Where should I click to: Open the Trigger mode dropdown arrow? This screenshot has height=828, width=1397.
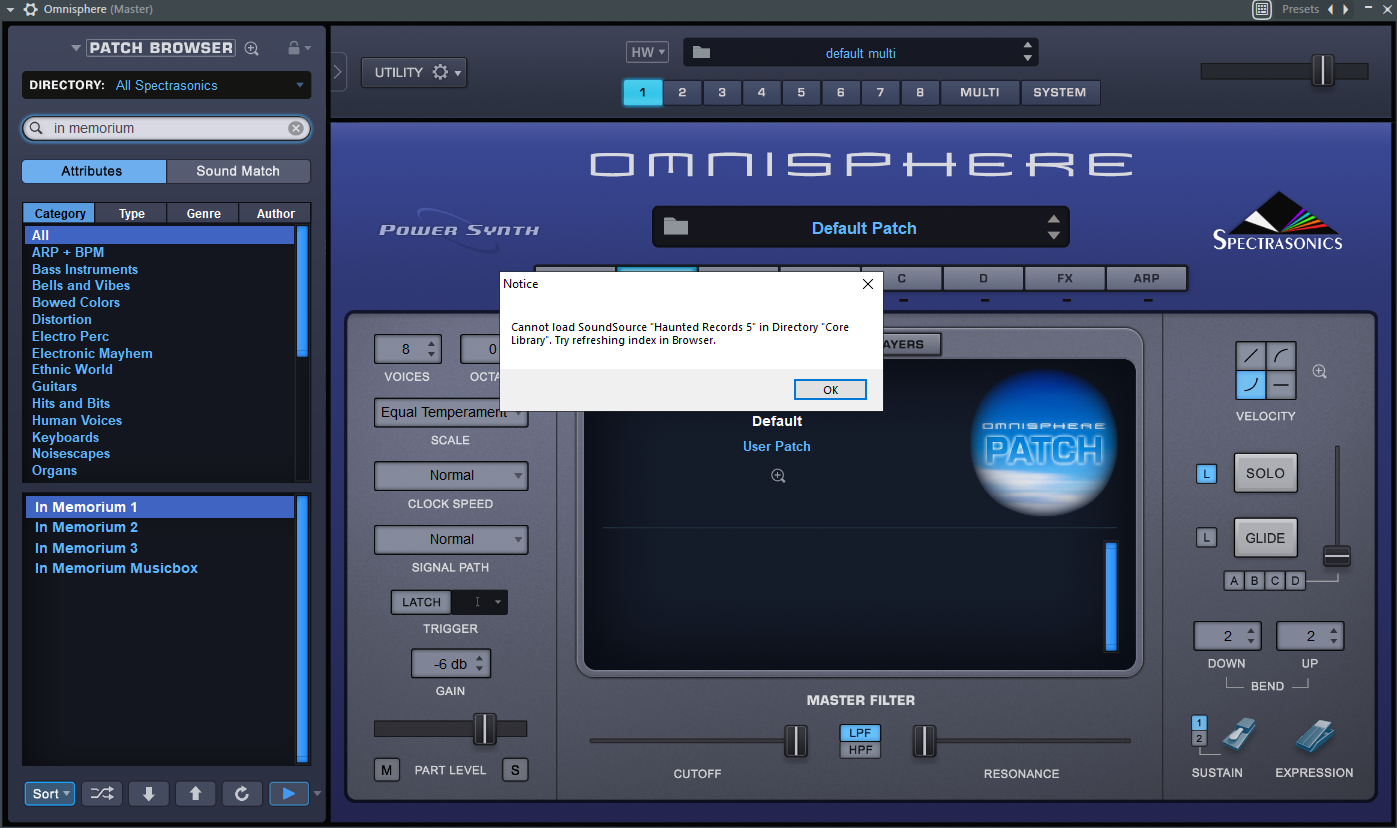tap(499, 602)
